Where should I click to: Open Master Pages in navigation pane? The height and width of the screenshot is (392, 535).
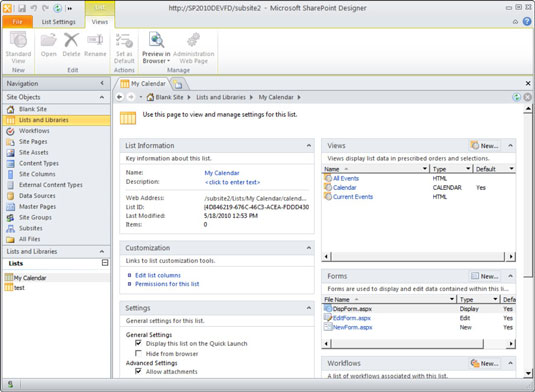click(x=37, y=207)
